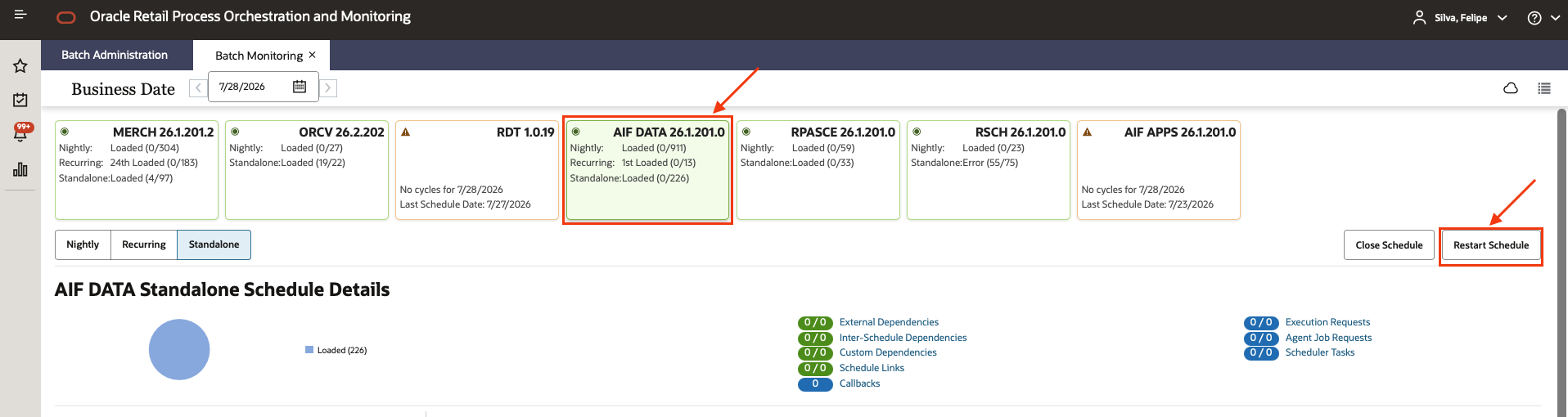The image size is (1568, 417).
Task: Open Schedule Links link
Action: [872, 368]
